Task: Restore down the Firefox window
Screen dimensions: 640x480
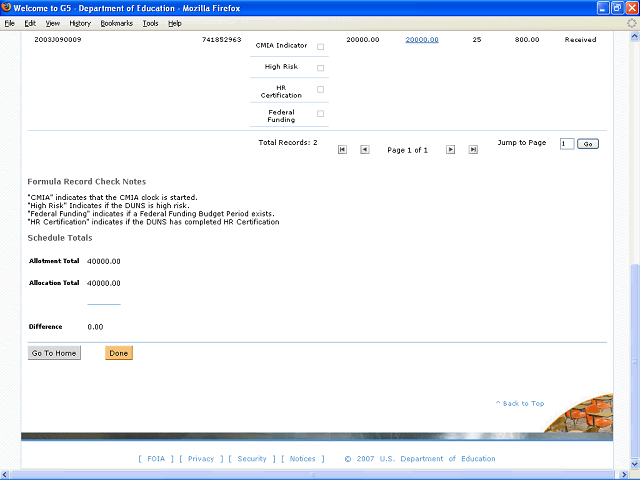Action: click(x=618, y=8)
